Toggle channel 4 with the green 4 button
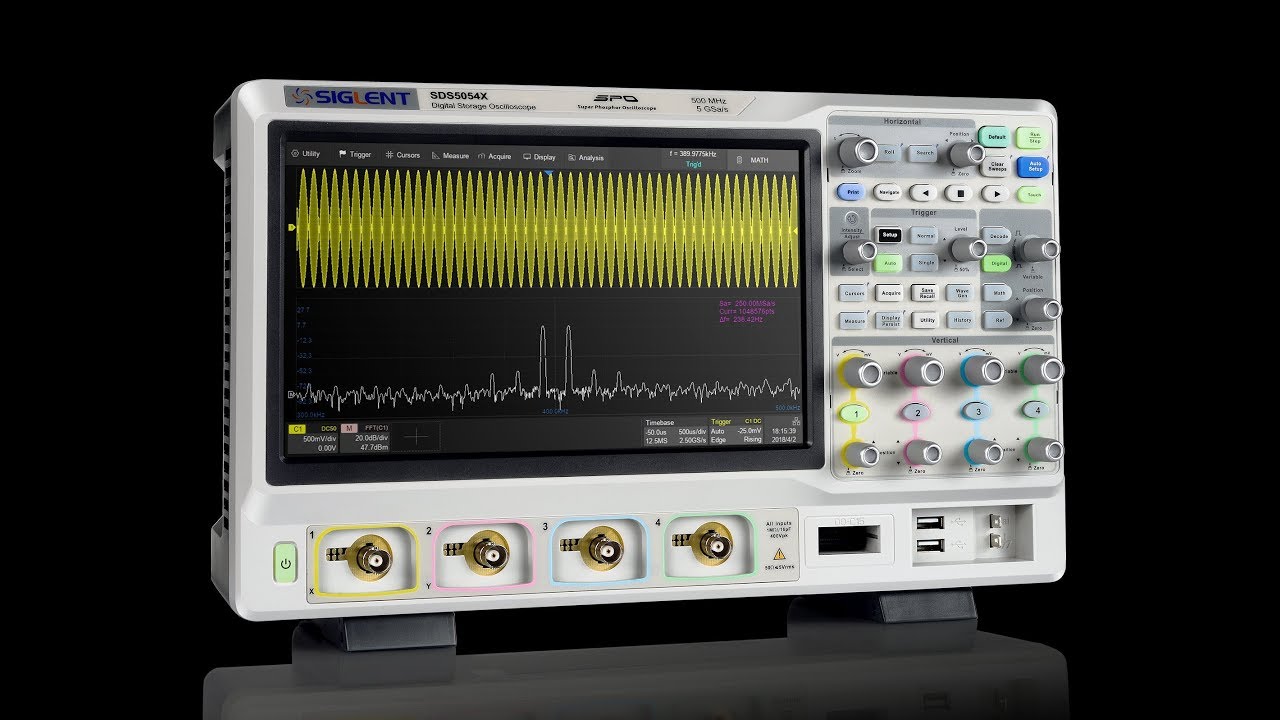1280x720 pixels. tap(1038, 411)
